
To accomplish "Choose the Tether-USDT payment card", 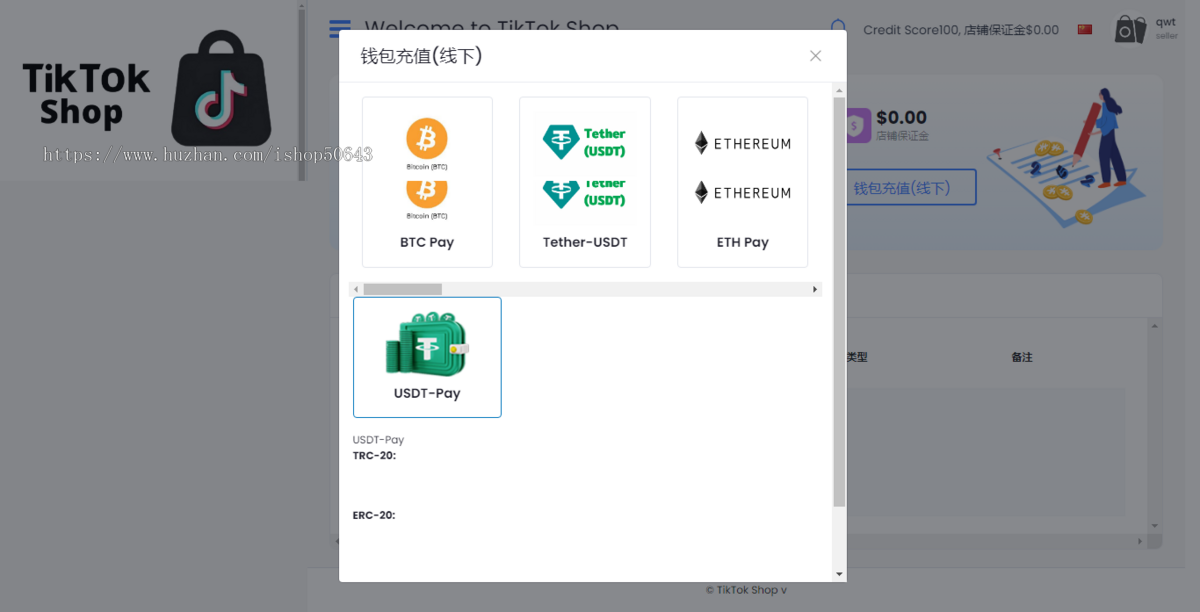I will tap(585, 182).
